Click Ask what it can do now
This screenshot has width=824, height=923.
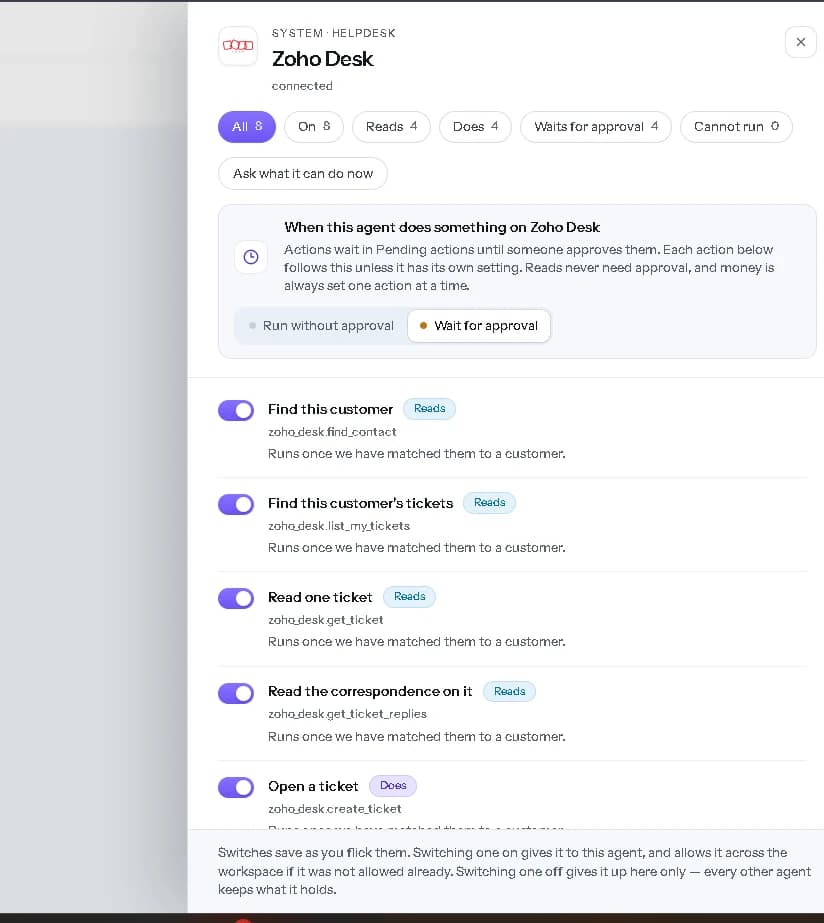(x=303, y=174)
